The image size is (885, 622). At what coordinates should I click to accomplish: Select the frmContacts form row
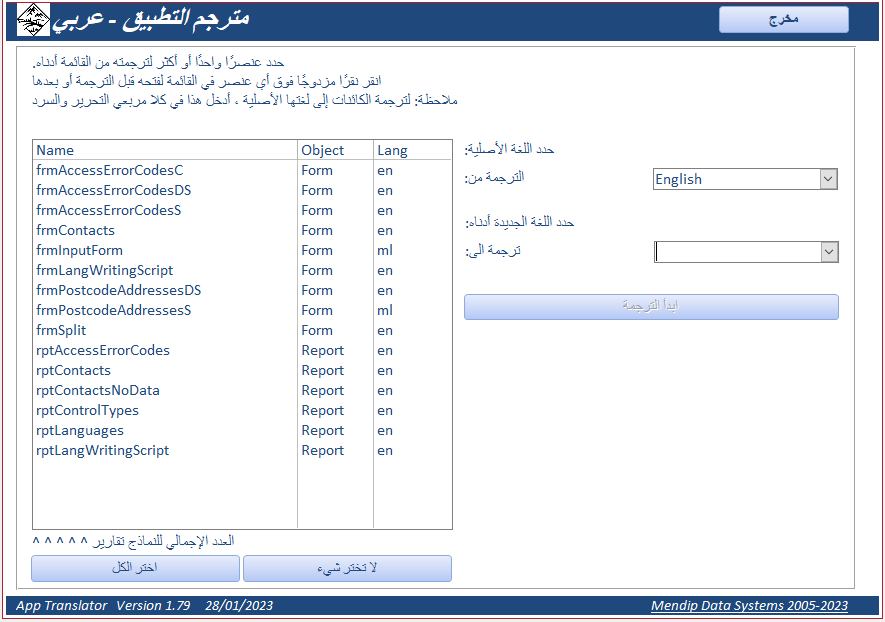pyautogui.click(x=243, y=230)
